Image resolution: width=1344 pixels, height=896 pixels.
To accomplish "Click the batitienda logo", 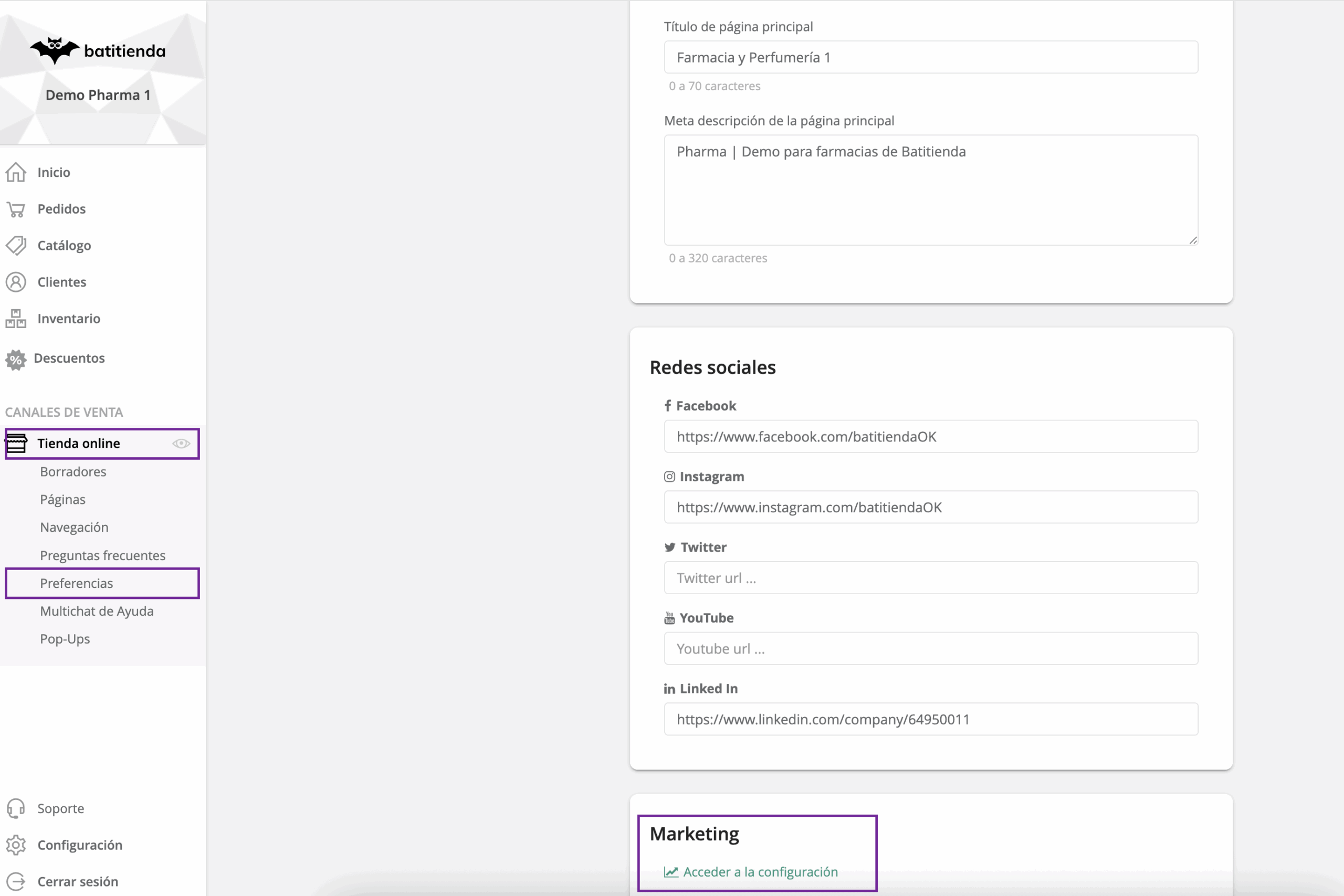I will [x=98, y=51].
